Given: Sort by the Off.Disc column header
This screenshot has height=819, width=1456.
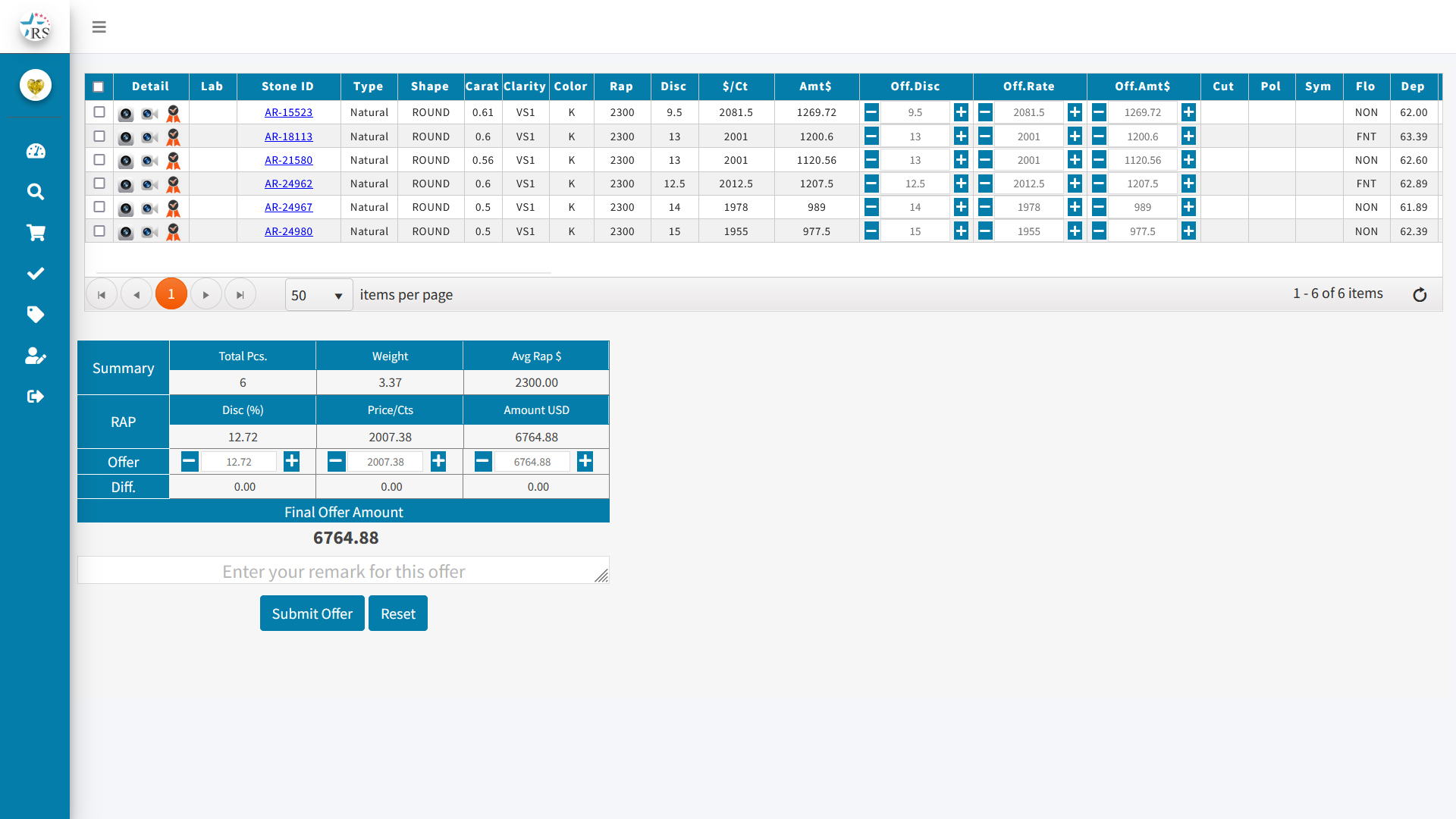Looking at the screenshot, I should click(x=915, y=86).
